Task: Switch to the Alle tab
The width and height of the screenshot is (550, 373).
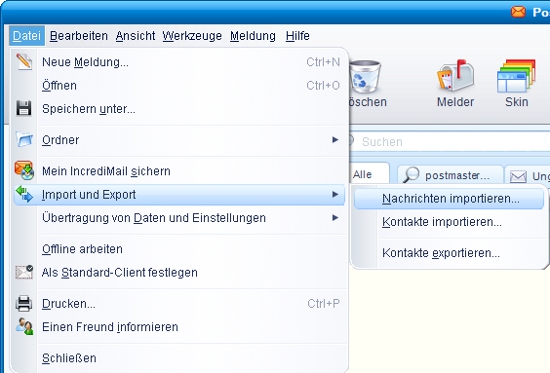Action: click(x=368, y=174)
